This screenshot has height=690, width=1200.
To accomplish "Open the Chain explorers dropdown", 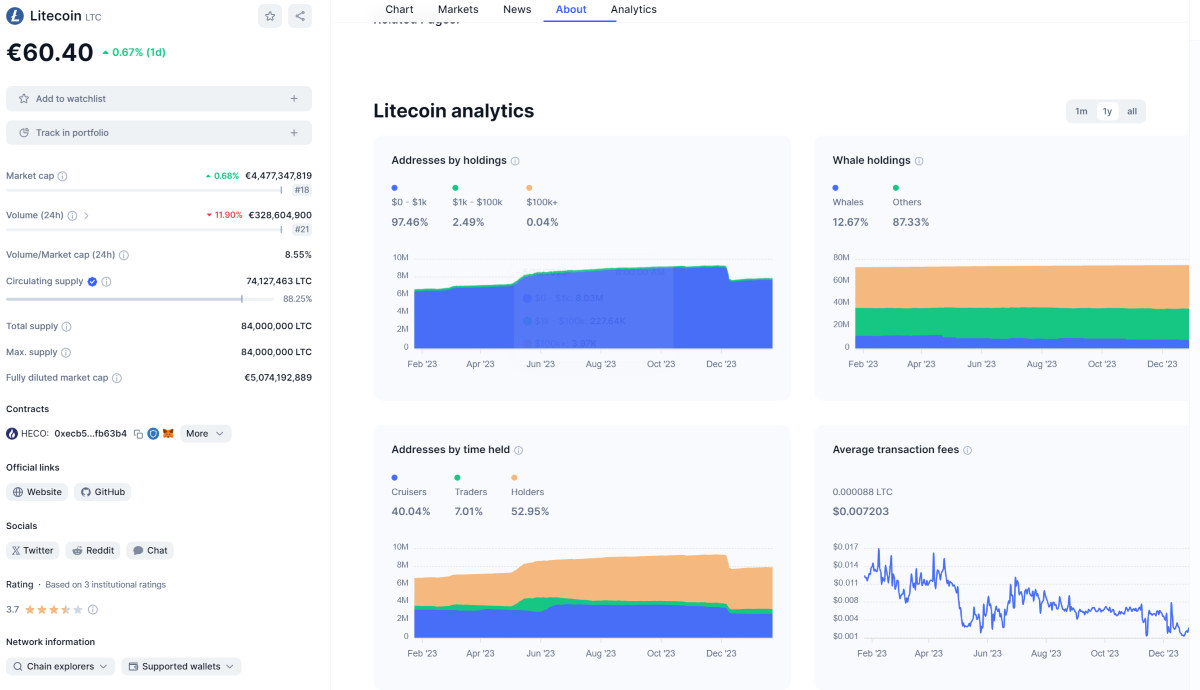I will (61, 666).
